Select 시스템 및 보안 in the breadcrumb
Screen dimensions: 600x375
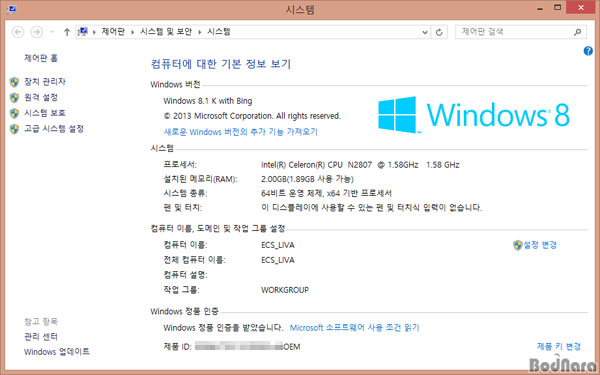(x=166, y=31)
